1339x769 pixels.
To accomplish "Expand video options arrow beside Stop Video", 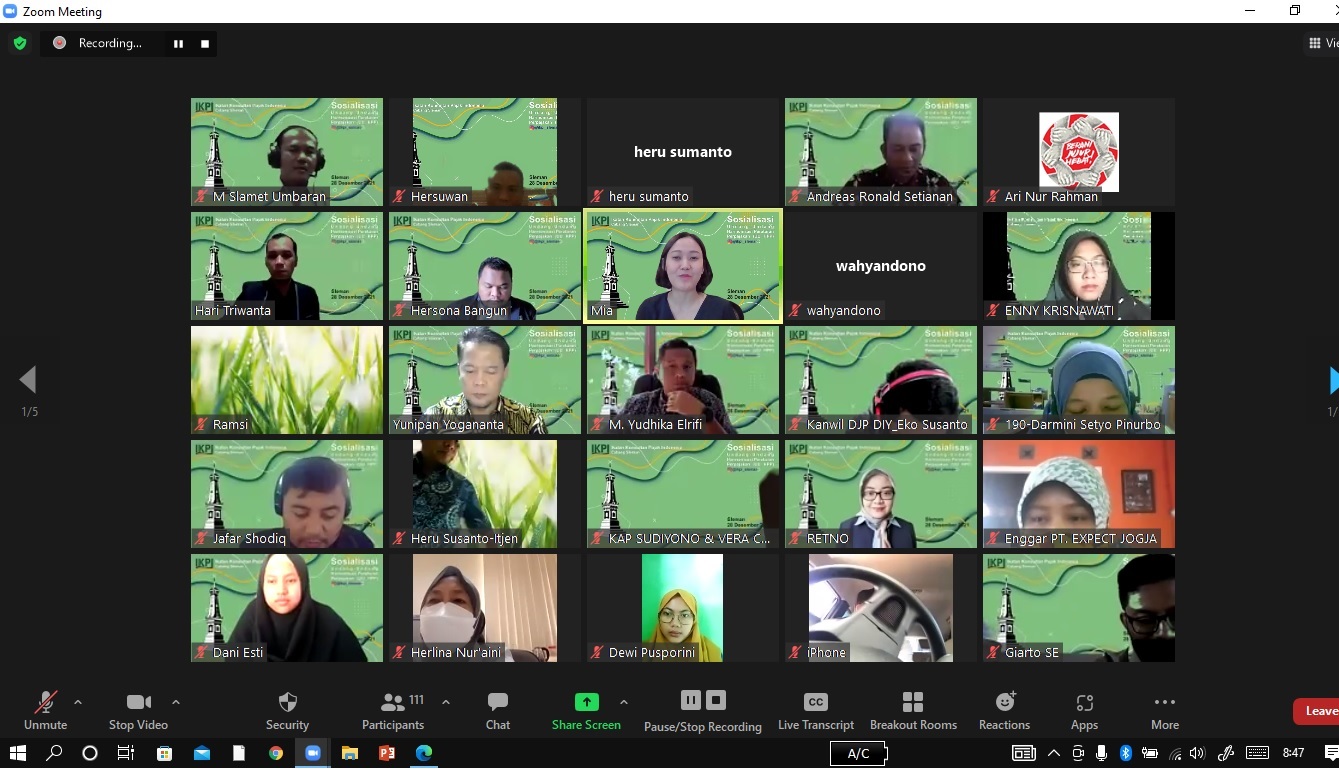I will pyautogui.click(x=176, y=702).
